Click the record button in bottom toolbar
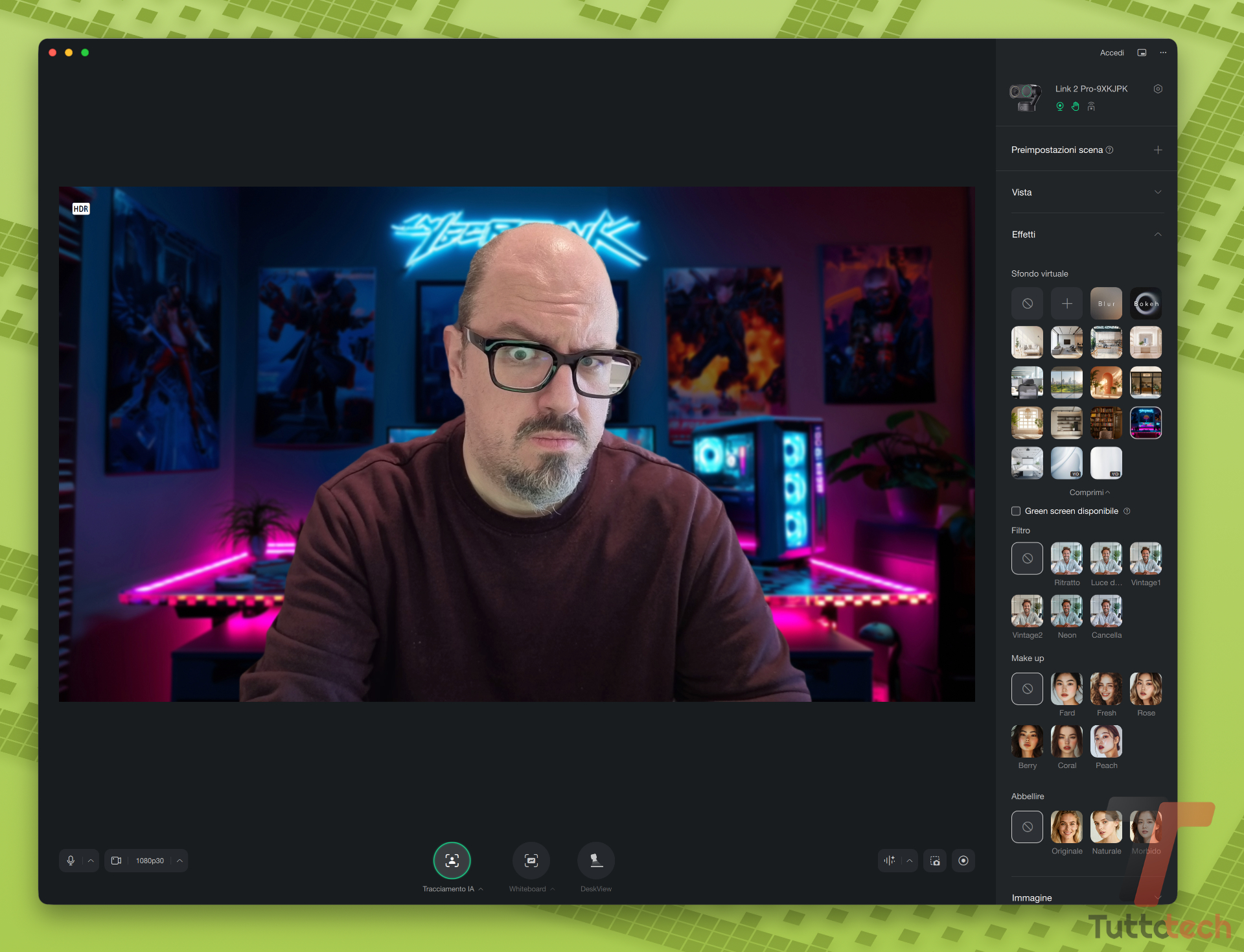 (x=963, y=860)
